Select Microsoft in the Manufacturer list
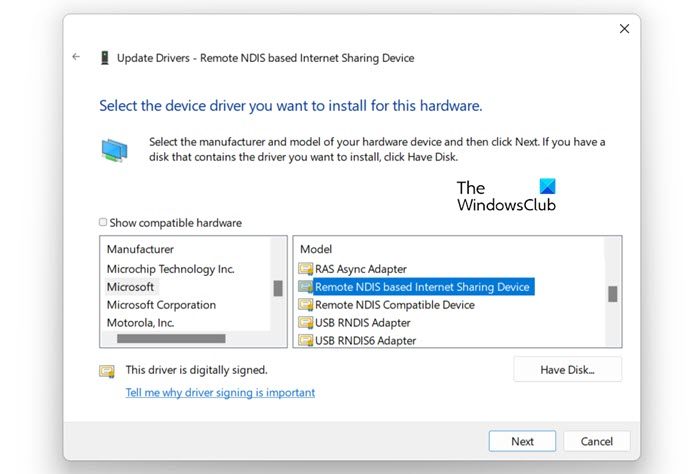The width and height of the screenshot is (700, 474). coord(131,287)
